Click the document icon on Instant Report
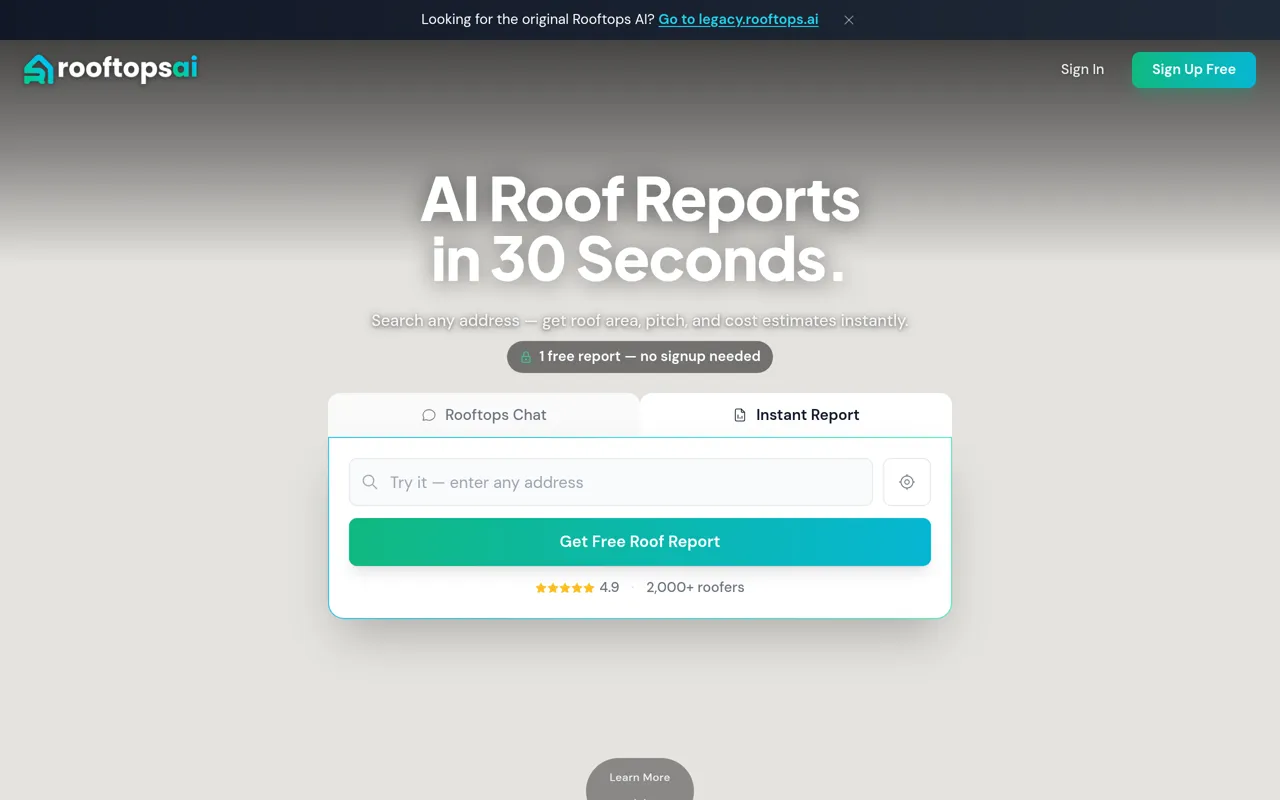The image size is (1280, 800). coord(740,415)
